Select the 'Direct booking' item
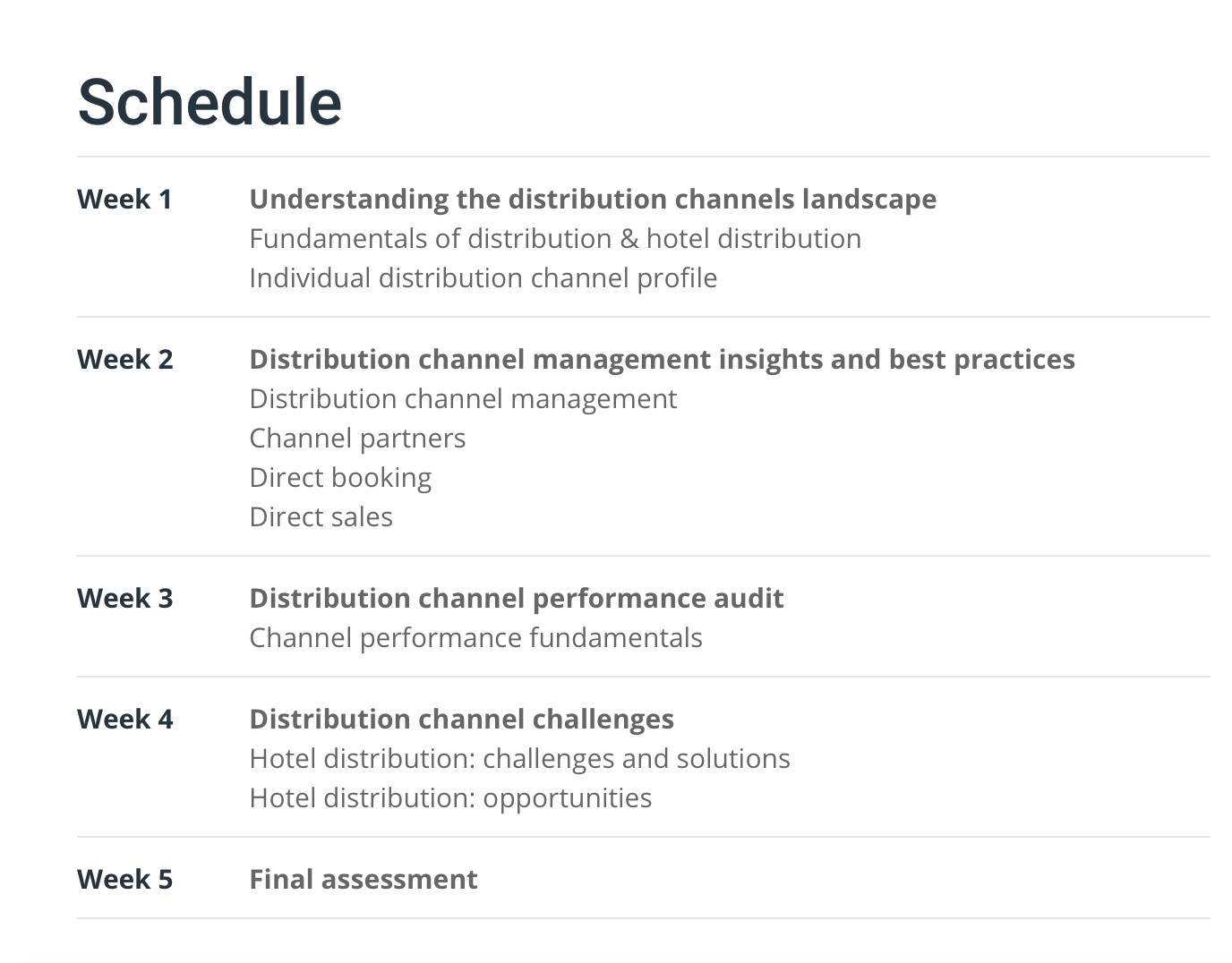The width and height of the screenshot is (1232, 963). point(340,478)
